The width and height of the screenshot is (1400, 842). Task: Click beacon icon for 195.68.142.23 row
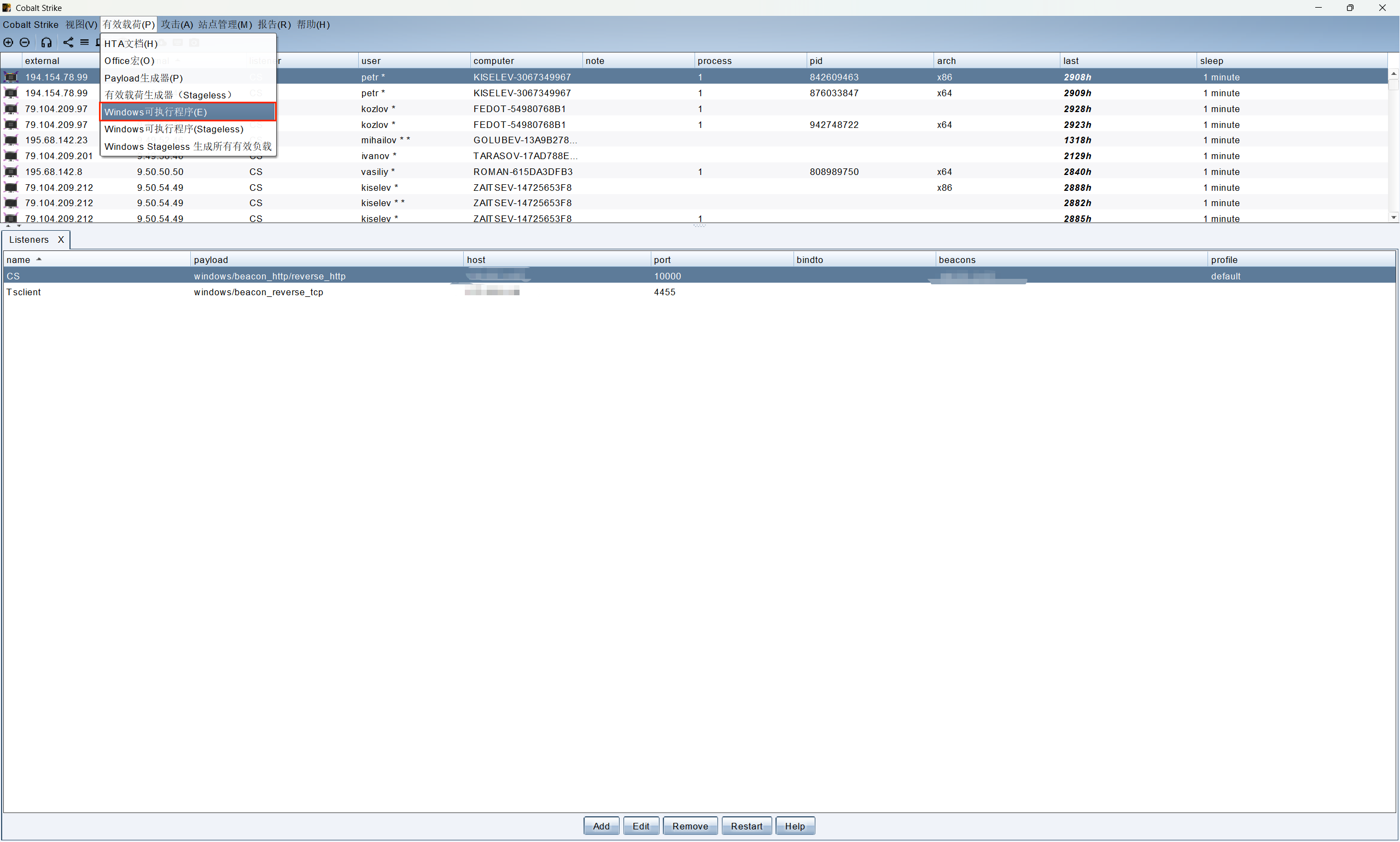[x=11, y=140]
